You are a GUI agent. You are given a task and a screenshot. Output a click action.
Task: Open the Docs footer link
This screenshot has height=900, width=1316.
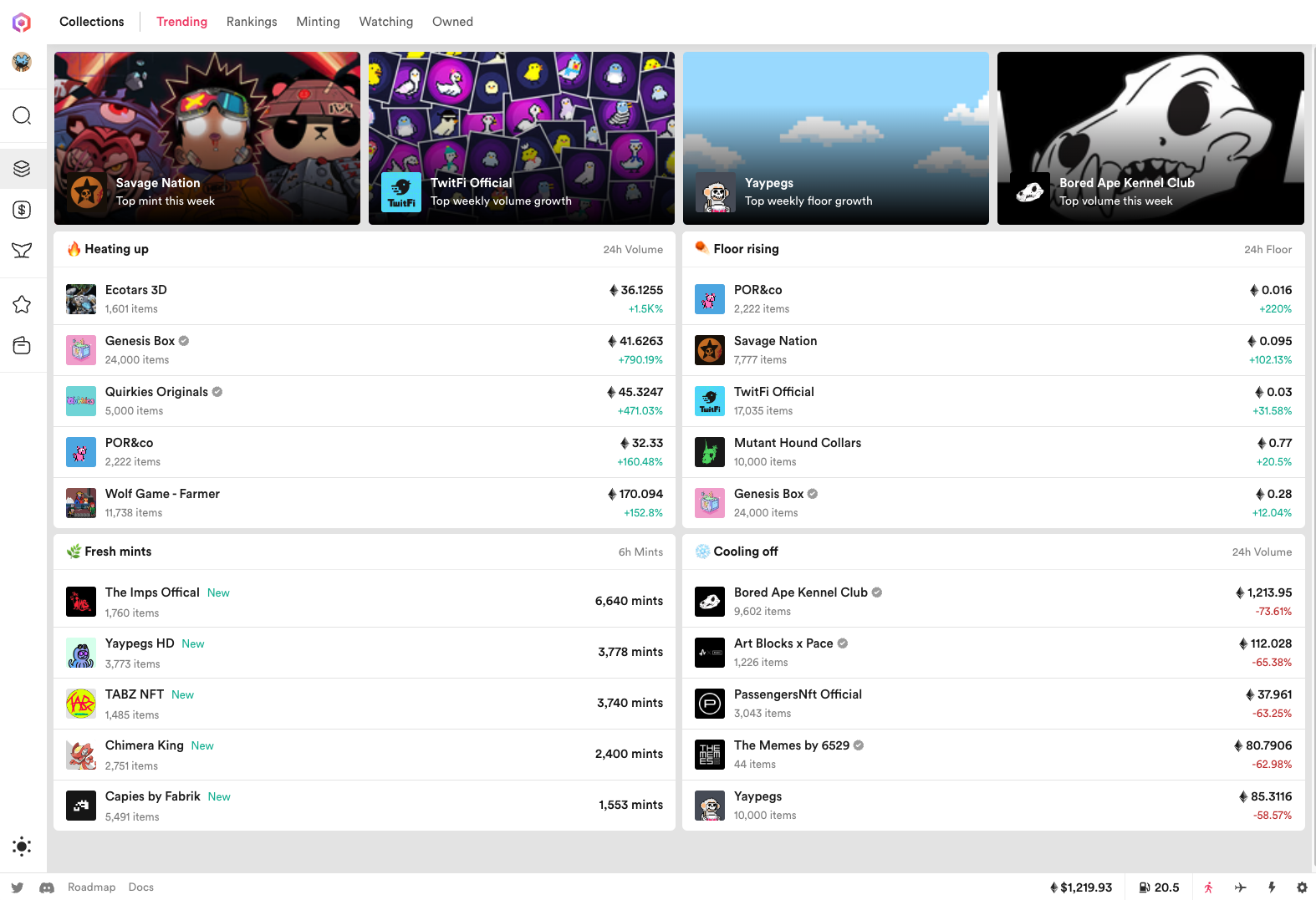[140, 887]
